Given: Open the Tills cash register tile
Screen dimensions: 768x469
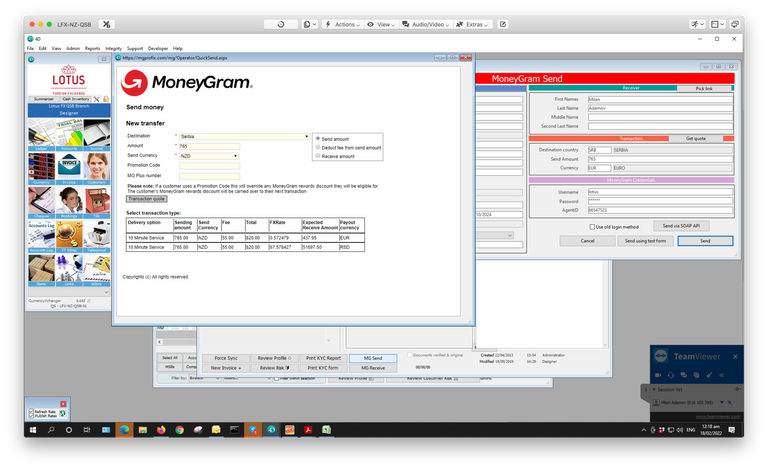Looking at the screenshot, I should 96,202.
